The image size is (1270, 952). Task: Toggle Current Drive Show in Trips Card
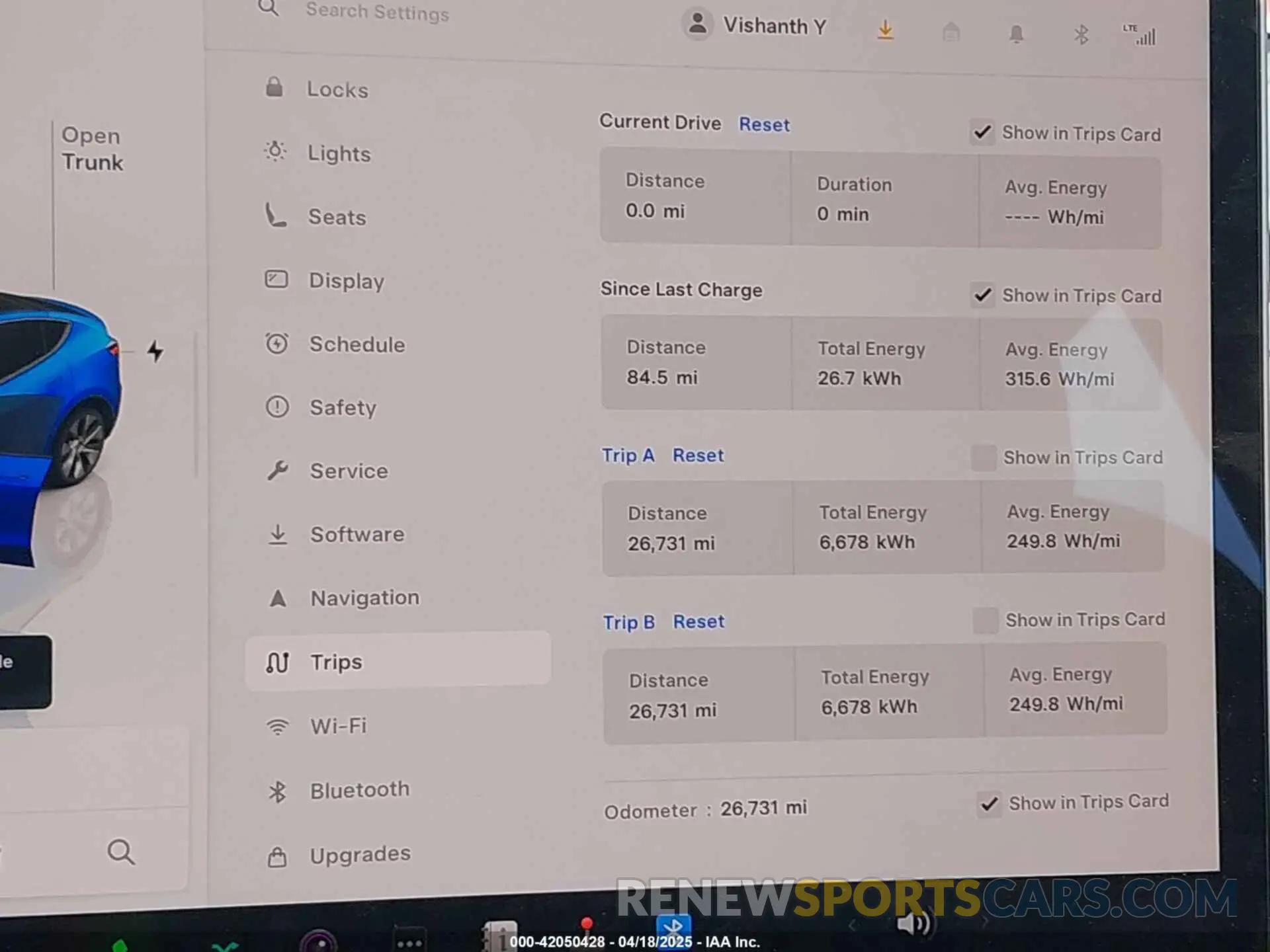(982, 132)
